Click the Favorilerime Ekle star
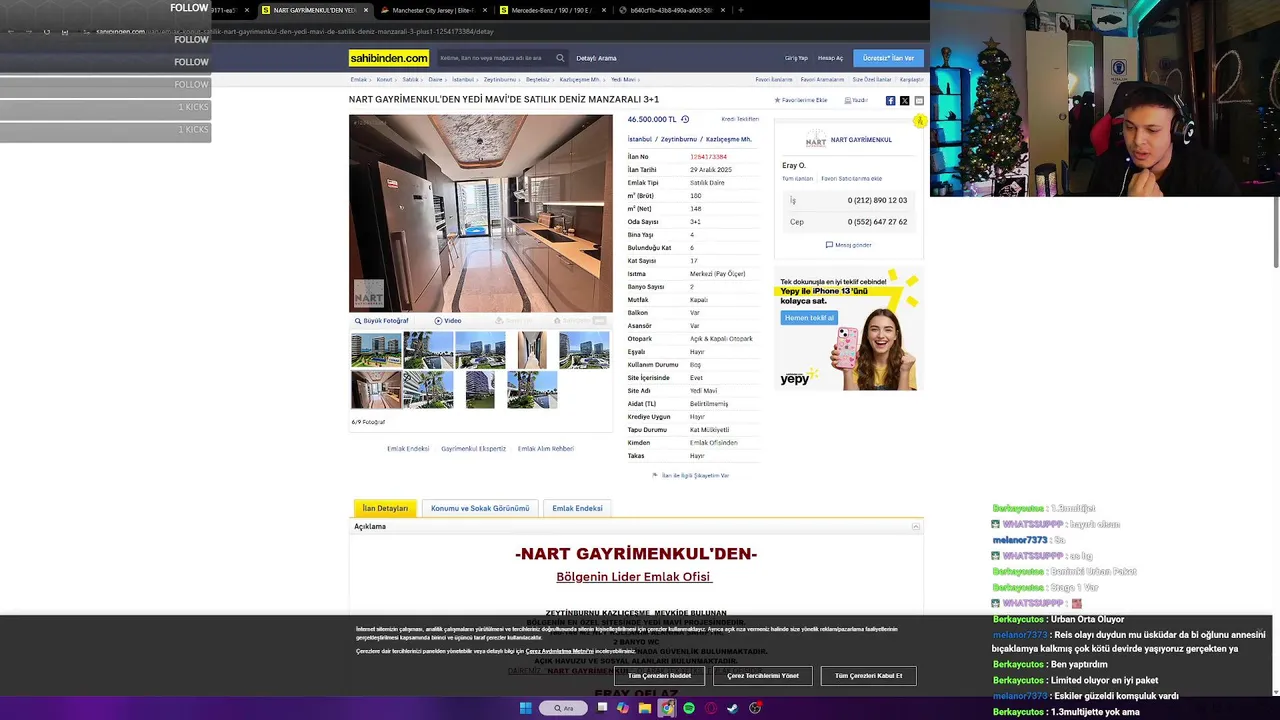Image resolution: width=1280 pixels, height=720 pixels. 777,100
